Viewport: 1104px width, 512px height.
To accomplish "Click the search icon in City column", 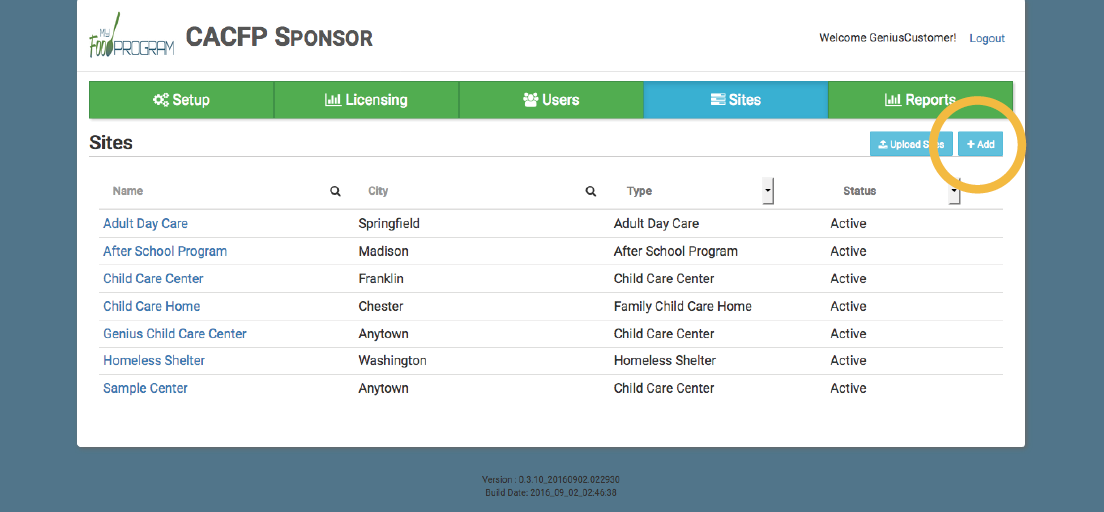I will [x=591, y=191].
